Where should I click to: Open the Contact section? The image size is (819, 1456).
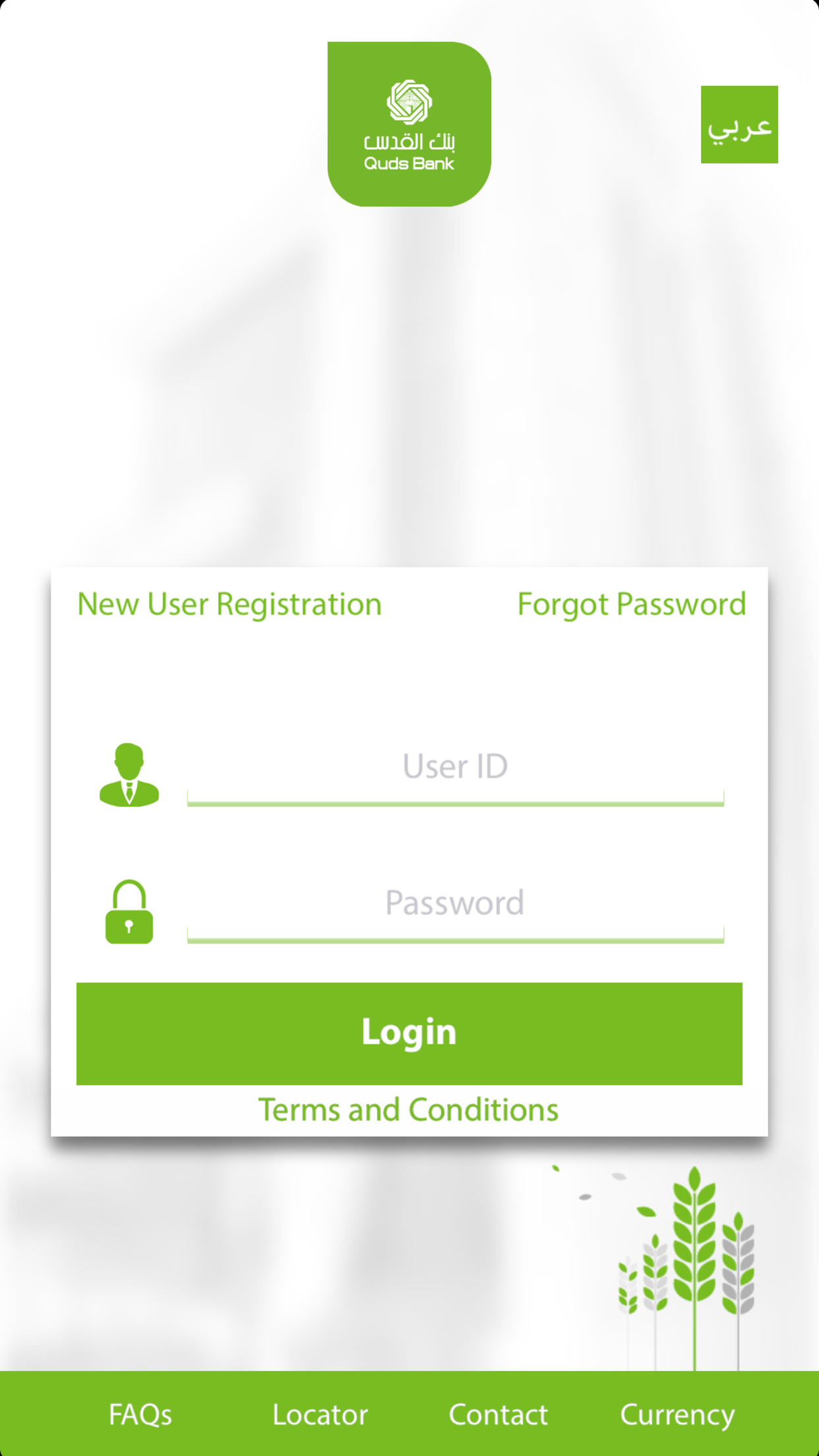tap(498, 1413)
